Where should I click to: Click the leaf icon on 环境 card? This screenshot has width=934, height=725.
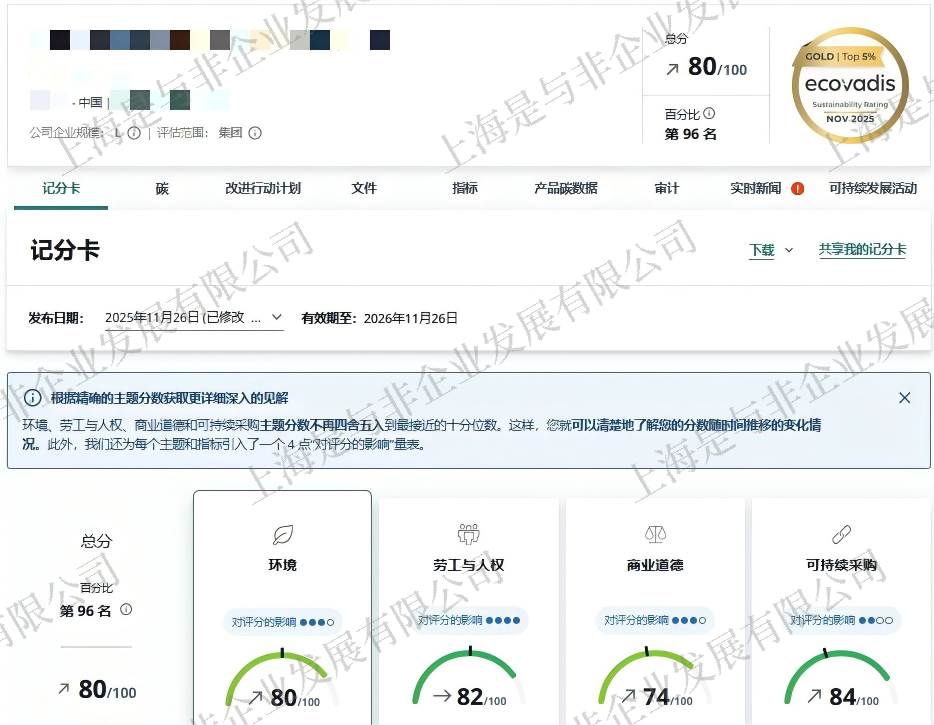pyautogui.click(x=282, y=534)
